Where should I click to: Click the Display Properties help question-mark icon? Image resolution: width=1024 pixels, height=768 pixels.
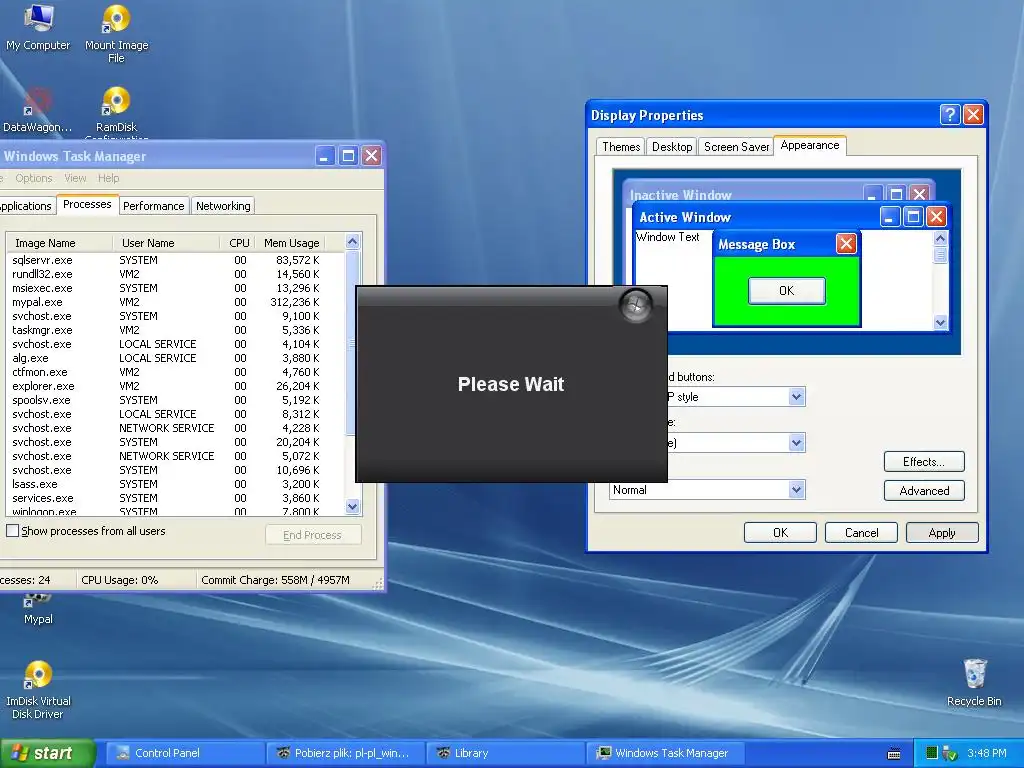pyautogui.click(x=950, y=115)
